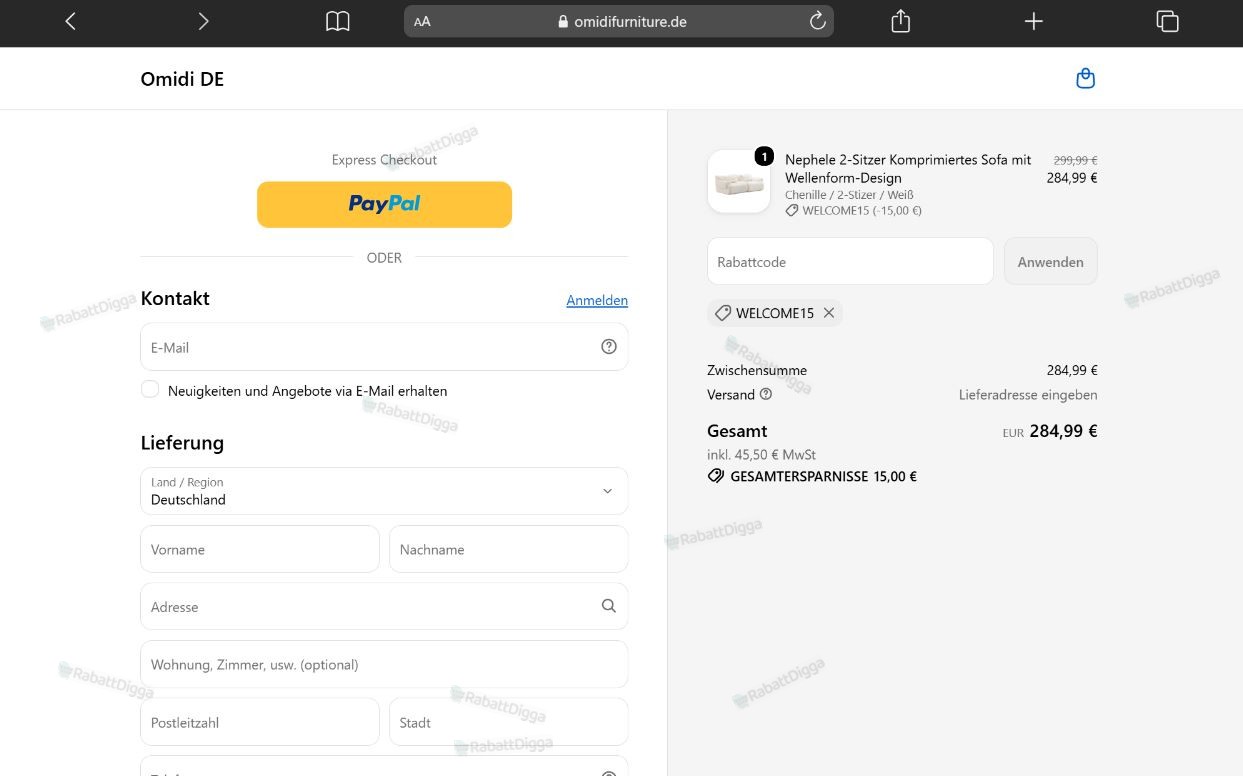Focus the Stadt input field

[x=509, y=722]
